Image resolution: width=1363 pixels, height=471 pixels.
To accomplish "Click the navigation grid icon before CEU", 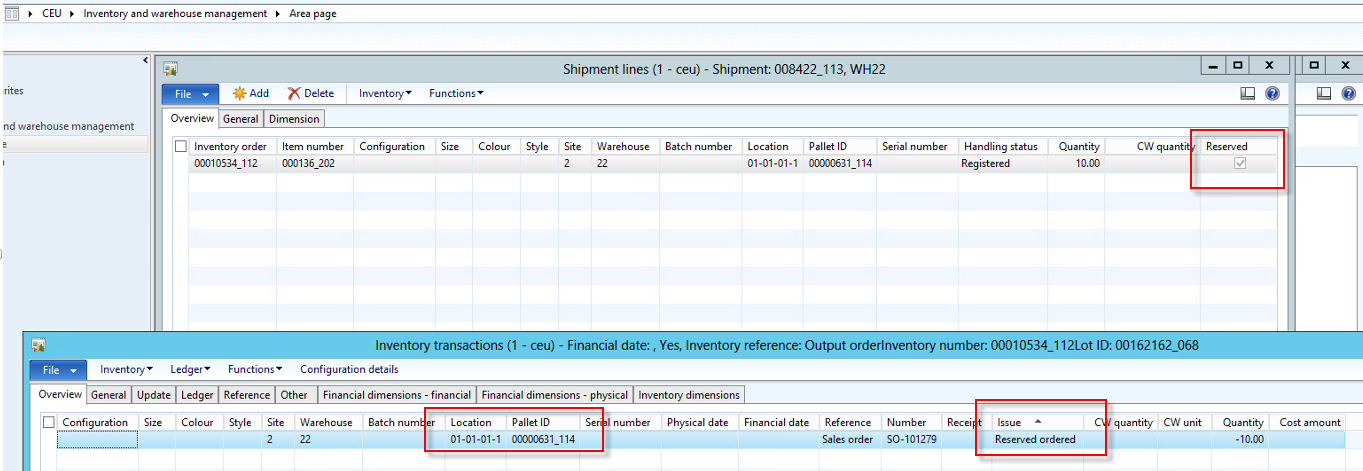I will (12, 14).
